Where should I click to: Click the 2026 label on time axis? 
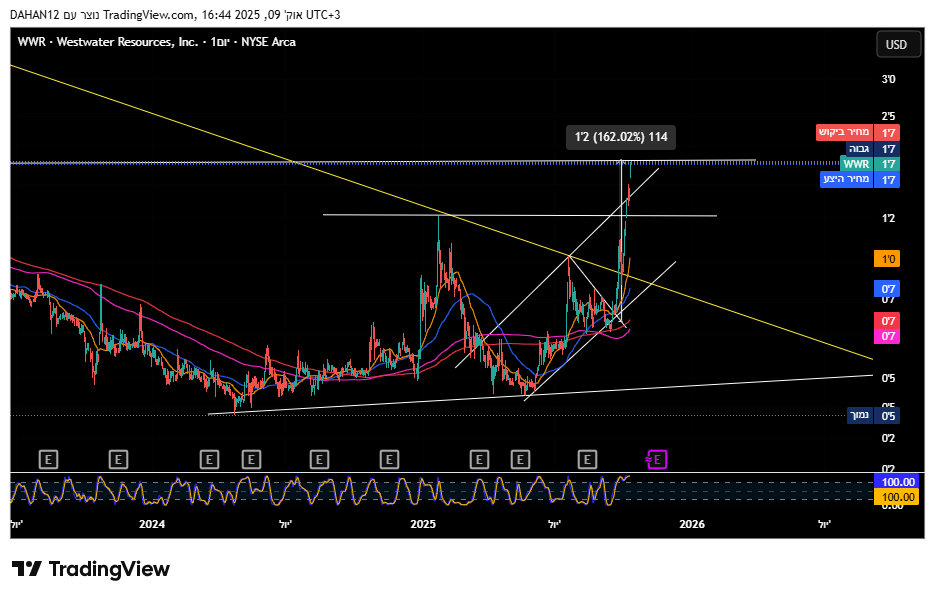click(x=692, y=524)
